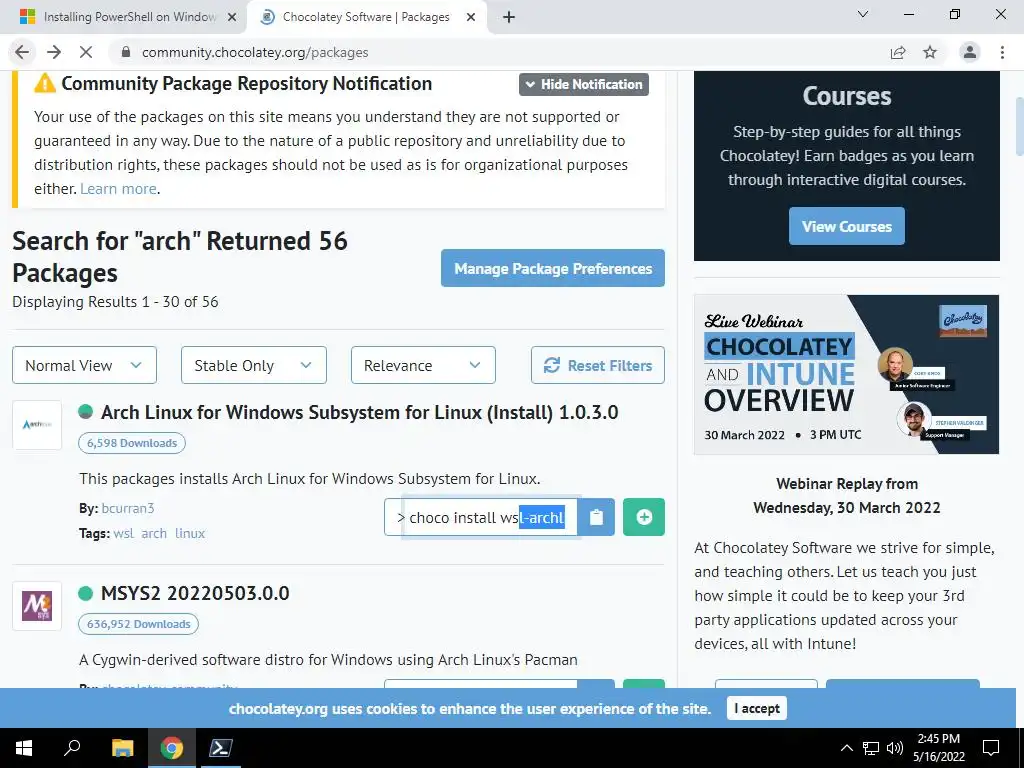The image size is (1024, 768).
Task: Open the Relevance sort dropdown
Action: pos(423,365)
